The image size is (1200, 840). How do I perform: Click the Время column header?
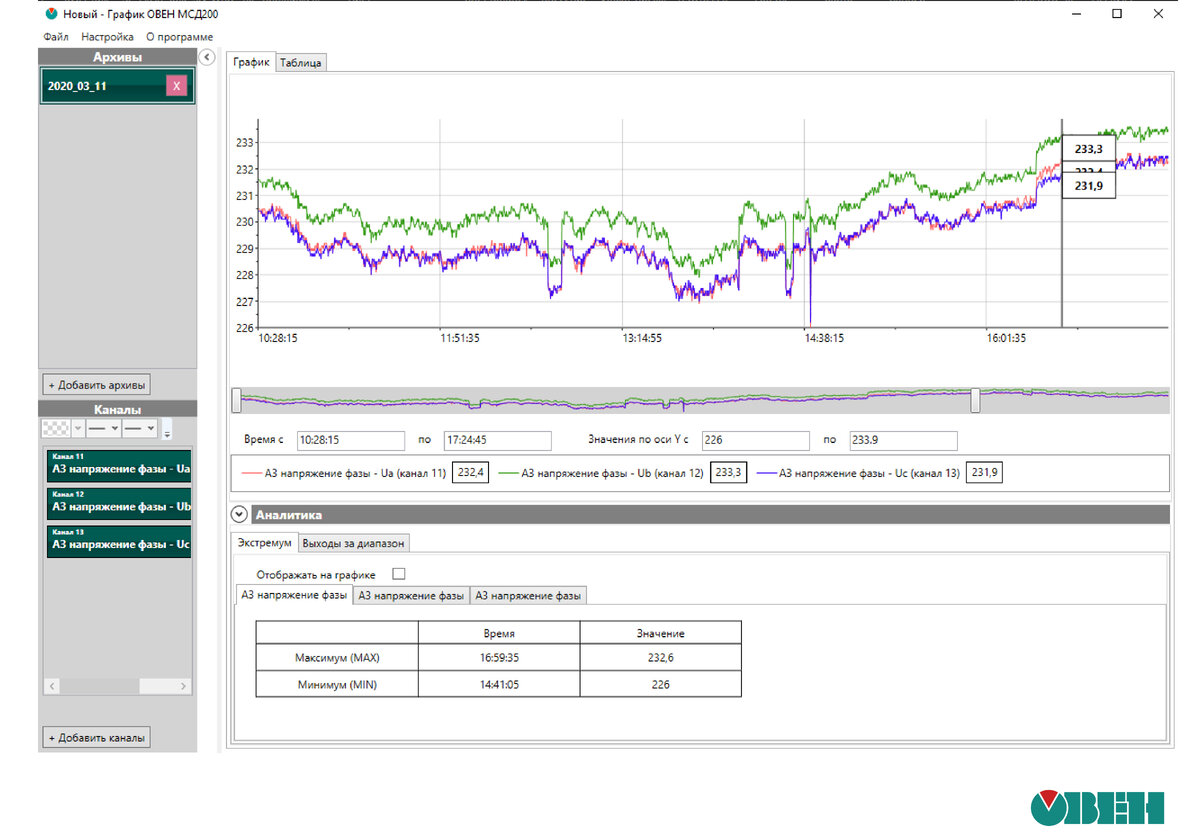pos(498,633)
